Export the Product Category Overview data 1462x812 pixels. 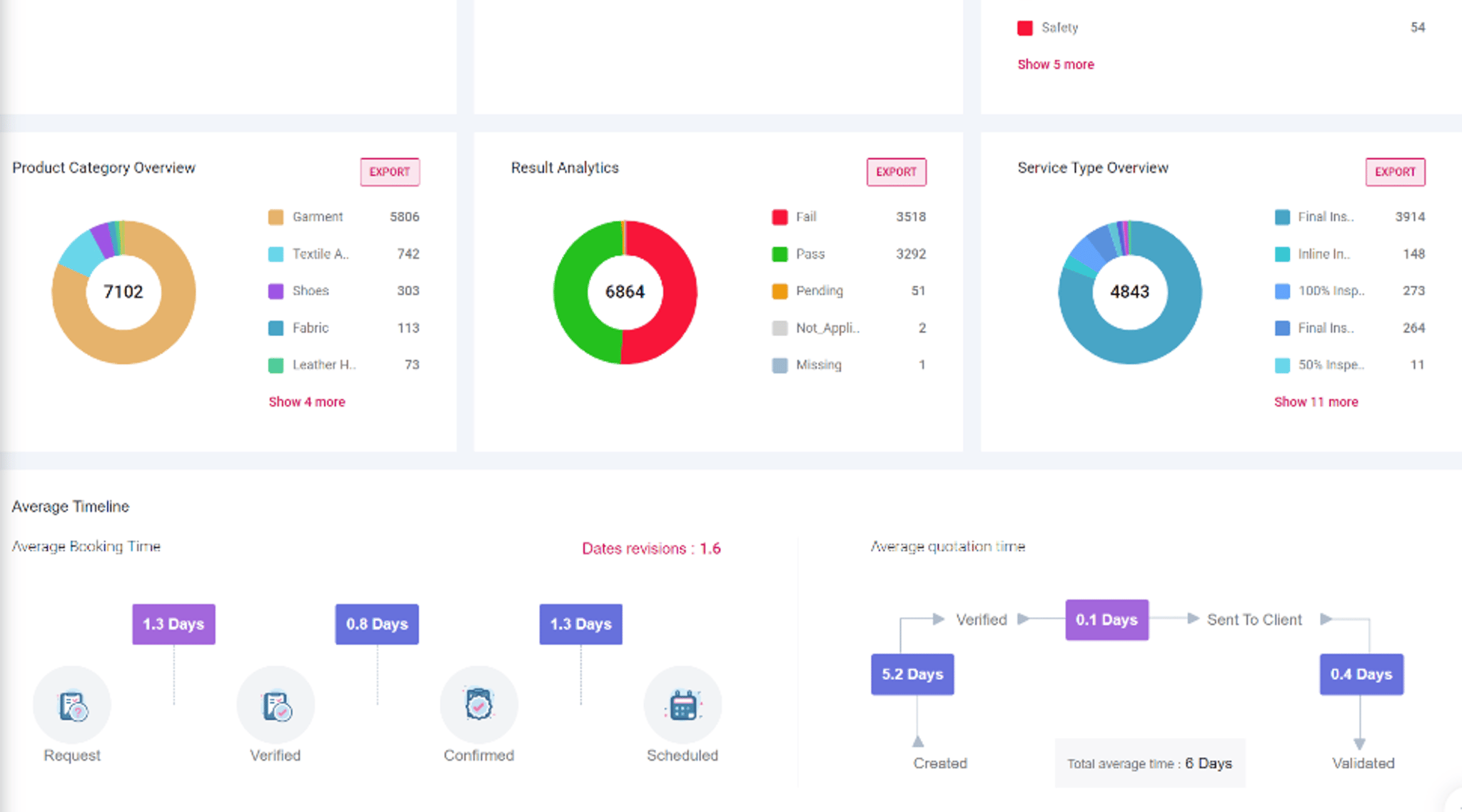click(390, 172)
